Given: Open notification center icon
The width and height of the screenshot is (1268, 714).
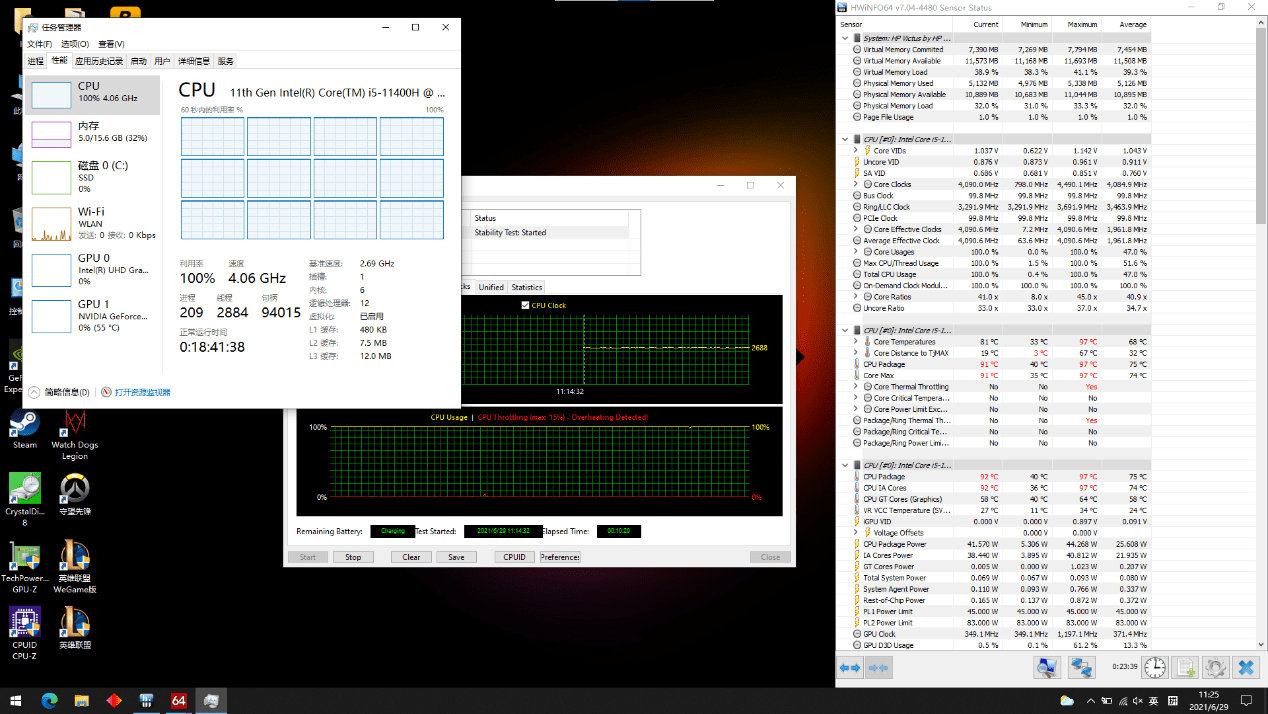Looking at the screenshot, I should [x=1246, y=700].
